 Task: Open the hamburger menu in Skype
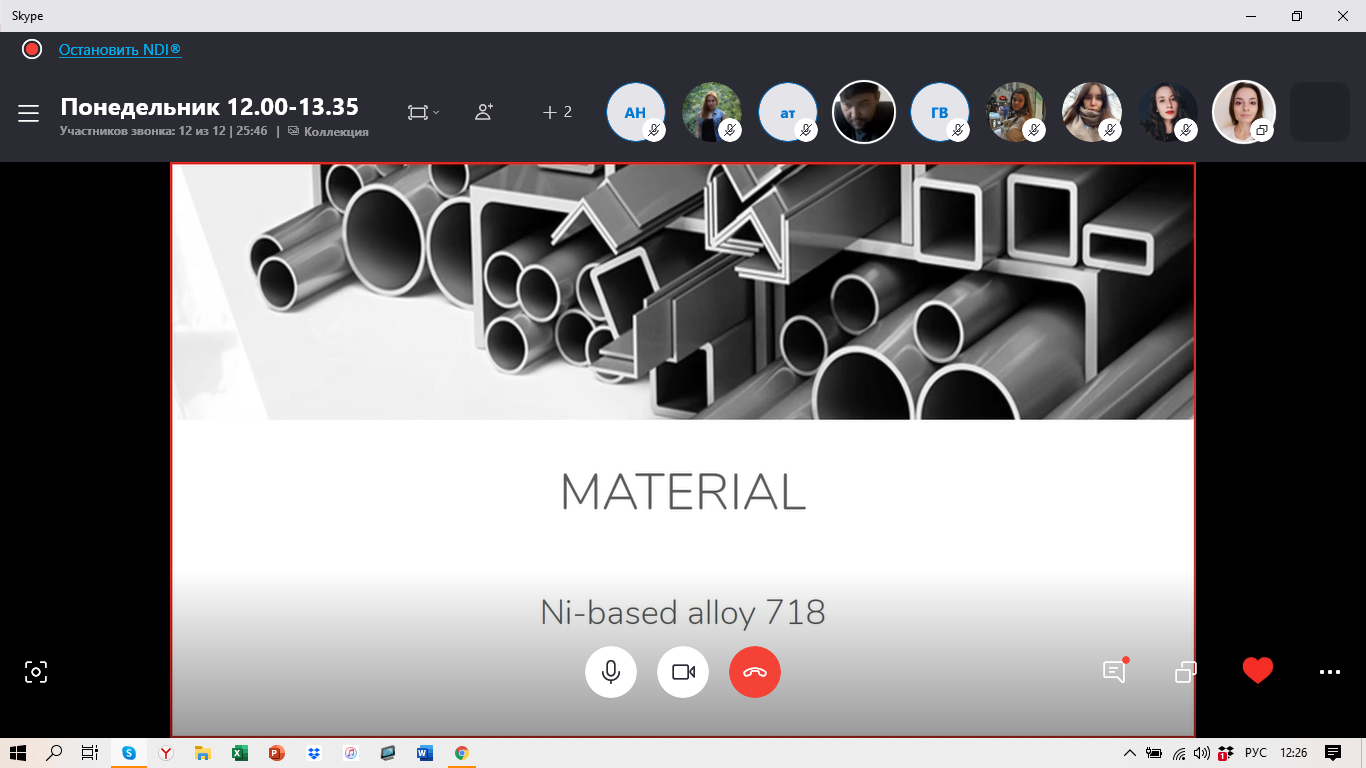pyautogui.click(x=28, y=113)
